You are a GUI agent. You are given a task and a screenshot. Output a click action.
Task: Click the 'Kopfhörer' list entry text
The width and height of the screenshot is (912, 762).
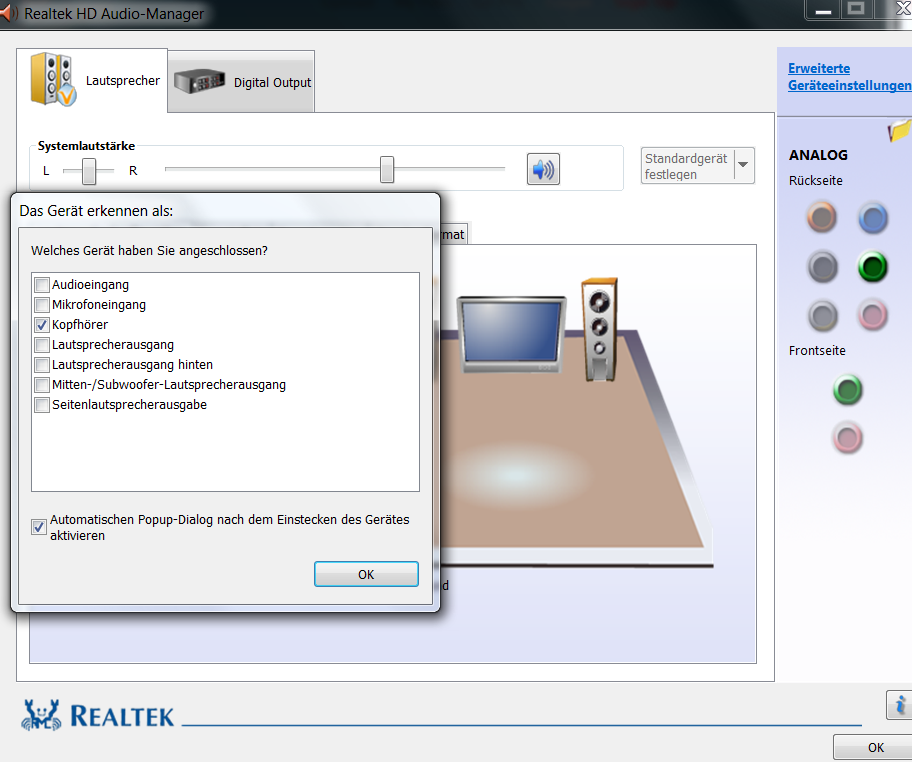point(80,325)
